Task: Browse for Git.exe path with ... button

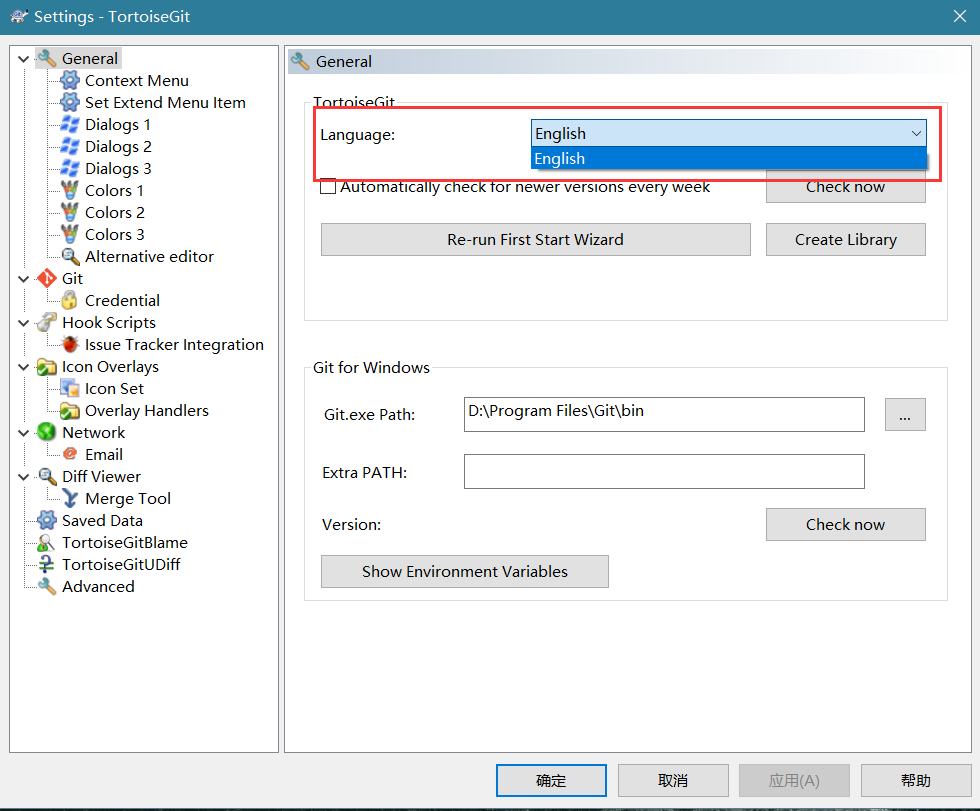Action: point(905,414)
